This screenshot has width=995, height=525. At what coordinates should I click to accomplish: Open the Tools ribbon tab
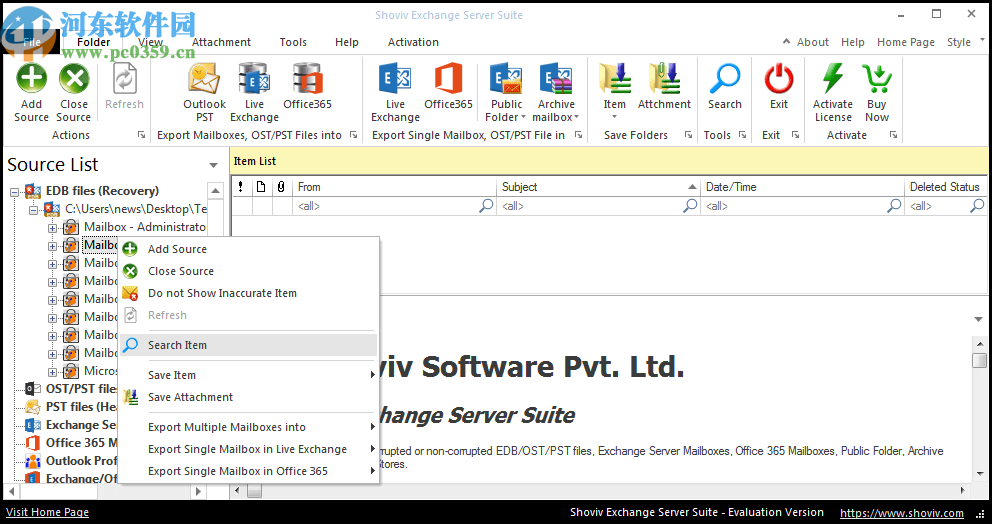coord(293,42)
